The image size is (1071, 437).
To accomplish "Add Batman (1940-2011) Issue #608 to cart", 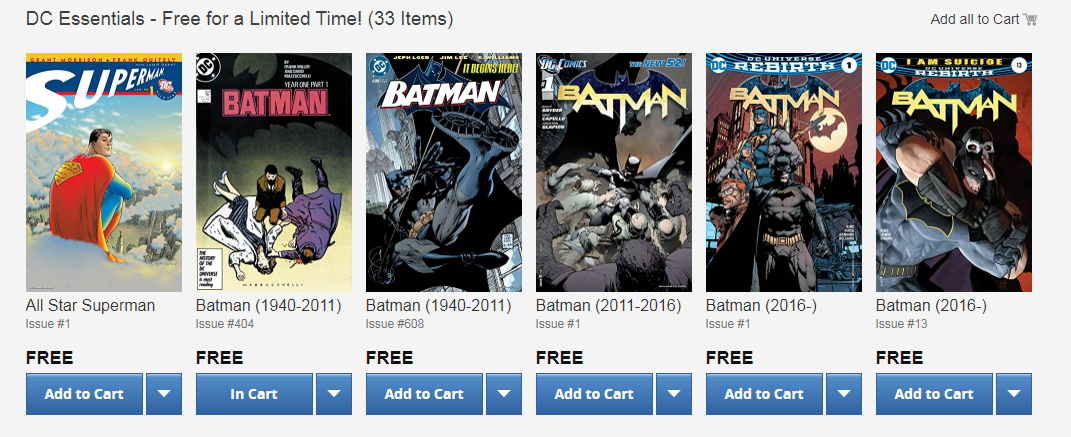I will 424,394.
